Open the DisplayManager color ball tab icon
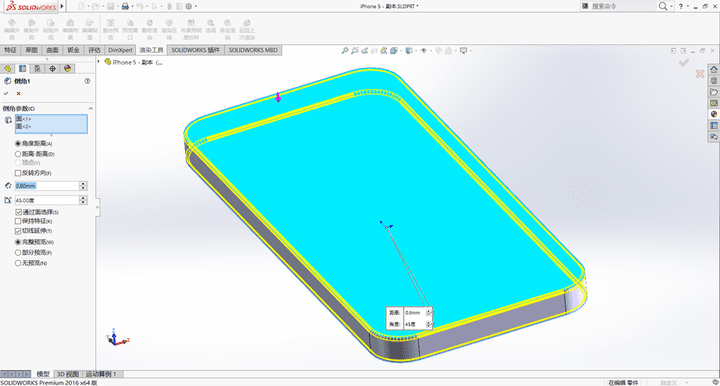The height and width of the screenshot is (386, 720). (x=68, y=68)
